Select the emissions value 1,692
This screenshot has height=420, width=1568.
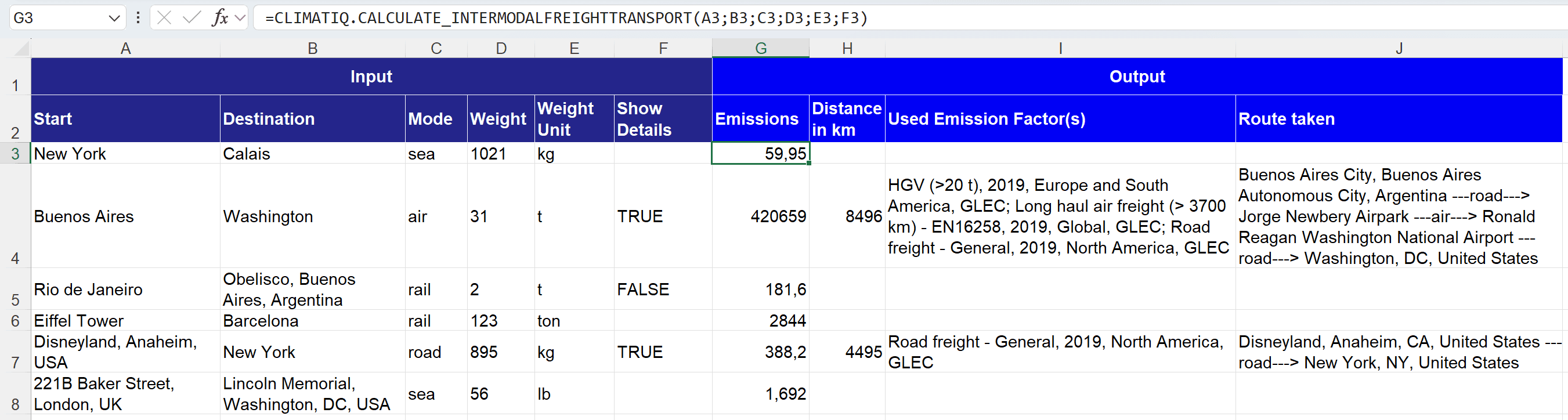[760, 393]
